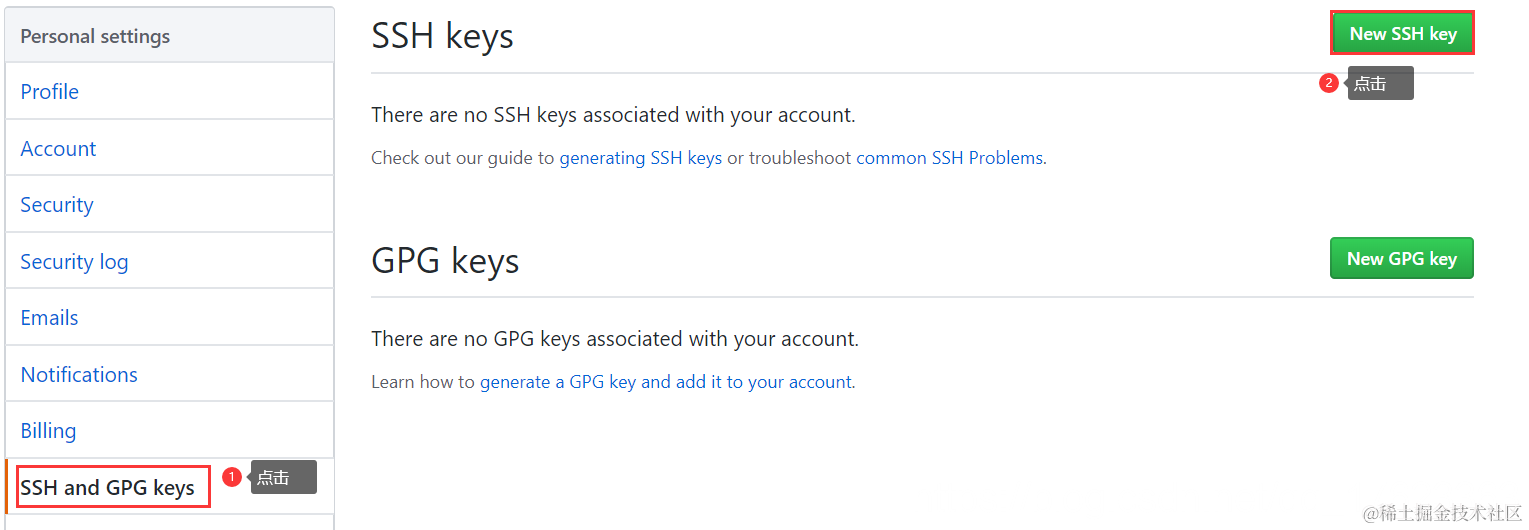This screenshot has height=530, width=1529.
Task: Open the common SSH Problems link
Action: [x=949, y=158]
